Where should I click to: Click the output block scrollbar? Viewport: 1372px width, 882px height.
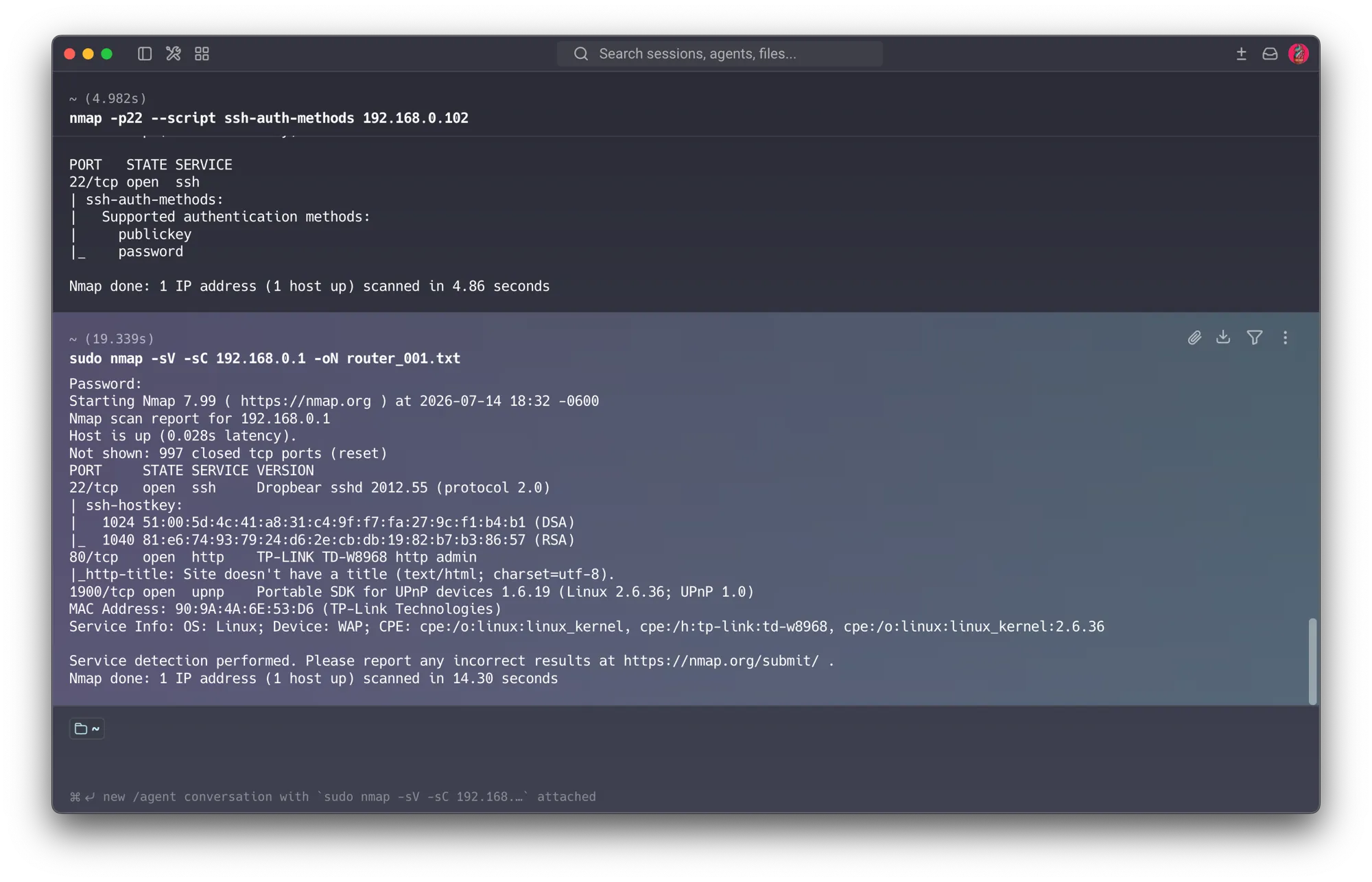(x=1312, y=661)
